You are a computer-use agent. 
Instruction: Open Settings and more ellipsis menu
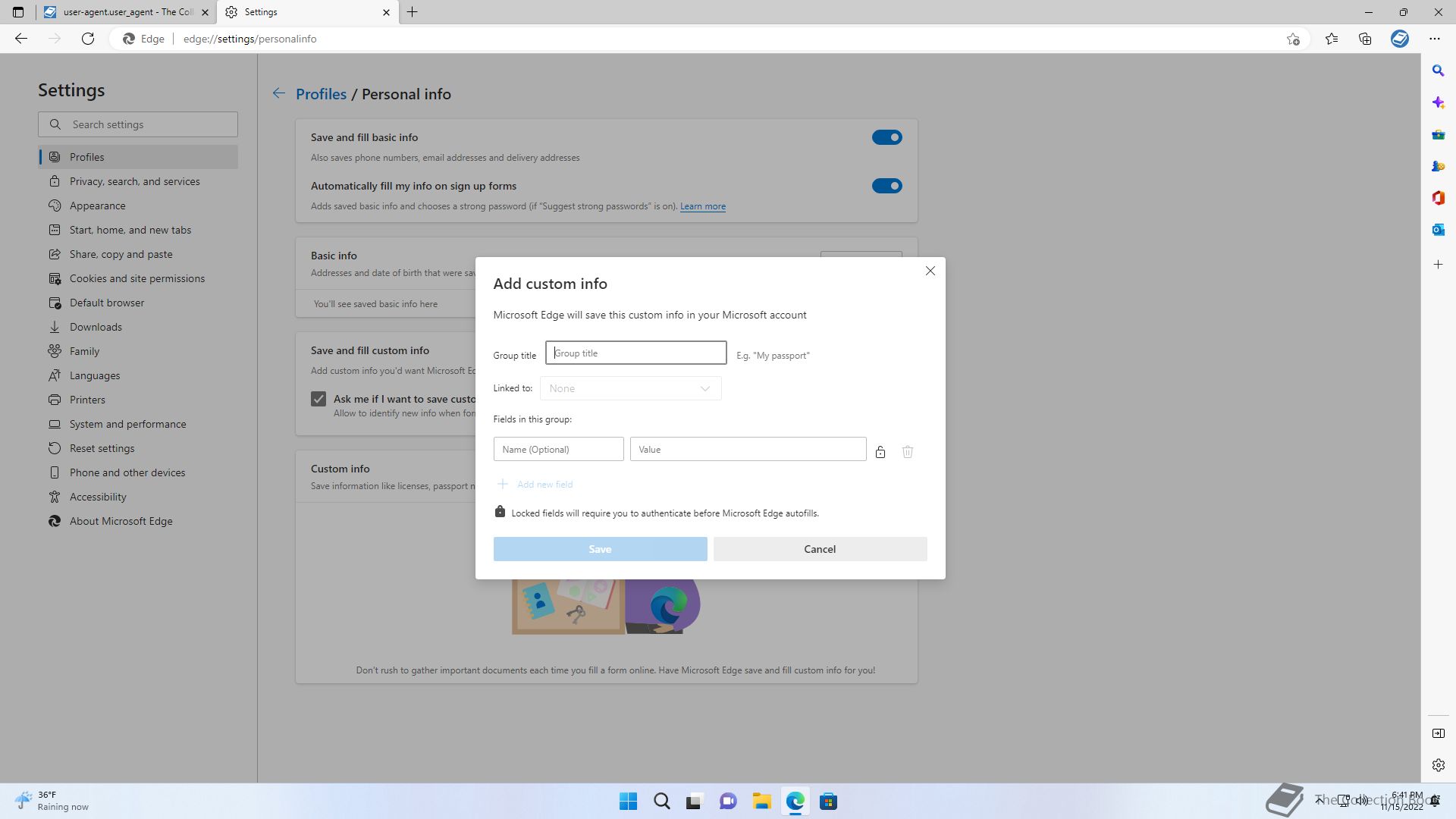(x=1434, y=39)
